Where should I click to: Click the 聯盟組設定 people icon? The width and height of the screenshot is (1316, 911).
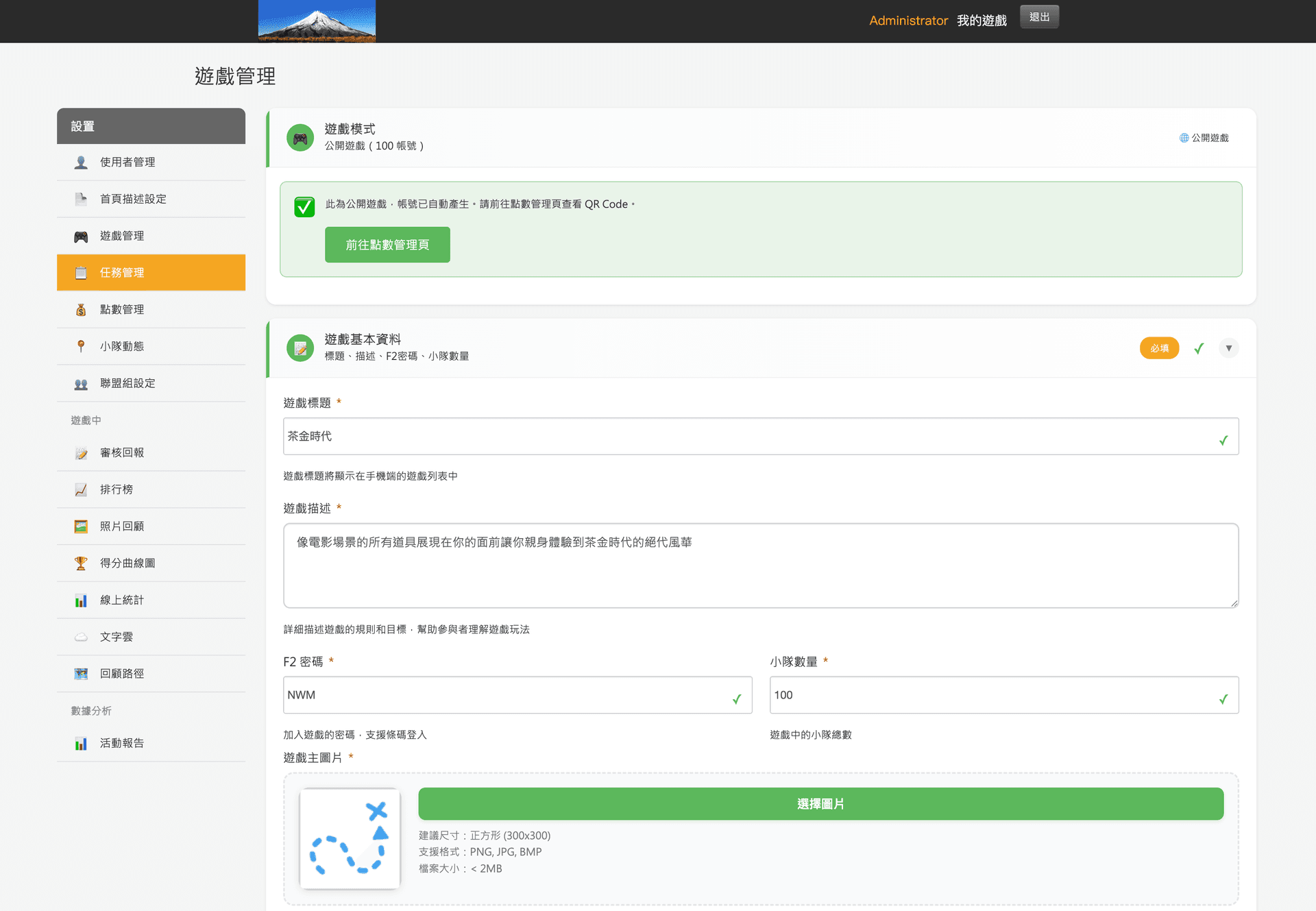click(80, 383)
